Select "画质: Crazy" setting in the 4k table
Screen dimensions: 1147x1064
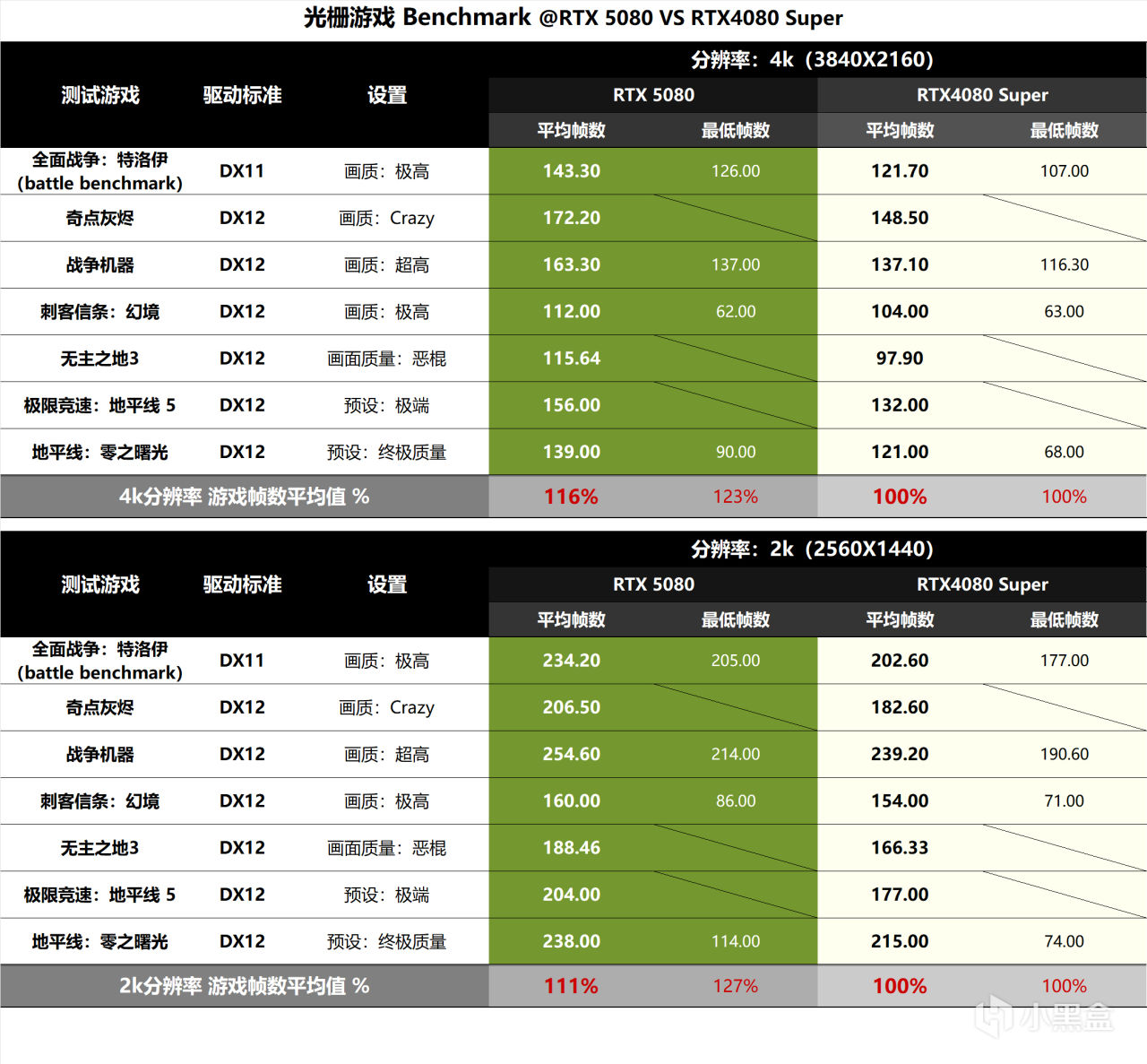click(387, 218)
